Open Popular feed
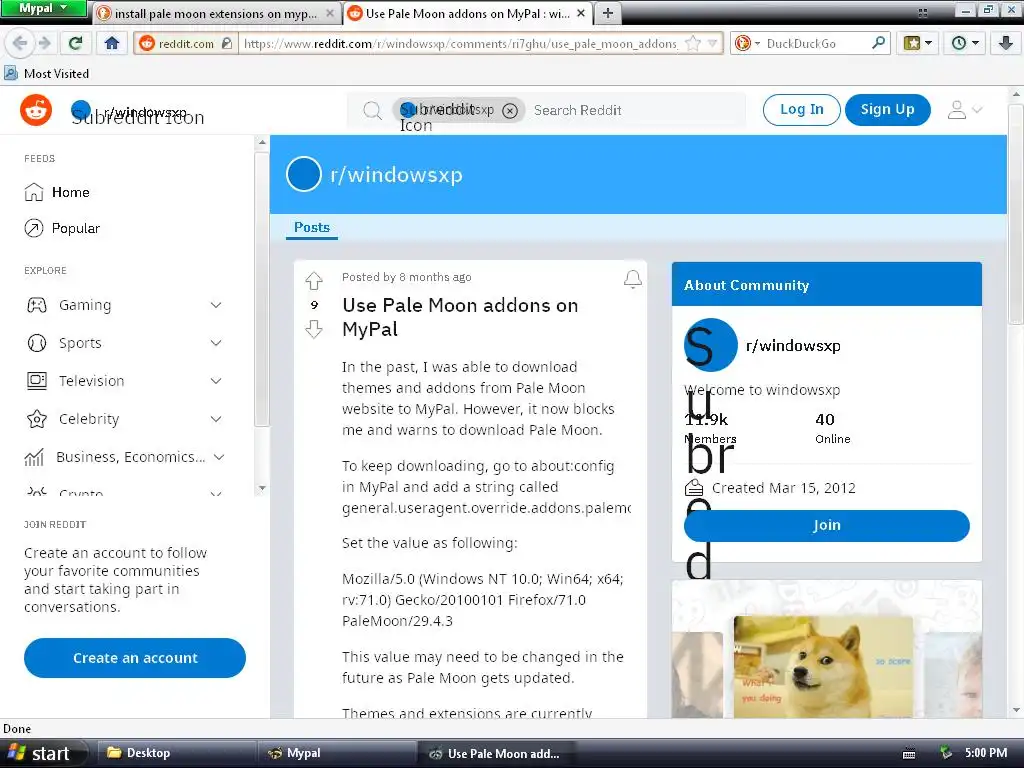Image resolution: width=1024 pixels, height=768 pixels. [62, 228]
